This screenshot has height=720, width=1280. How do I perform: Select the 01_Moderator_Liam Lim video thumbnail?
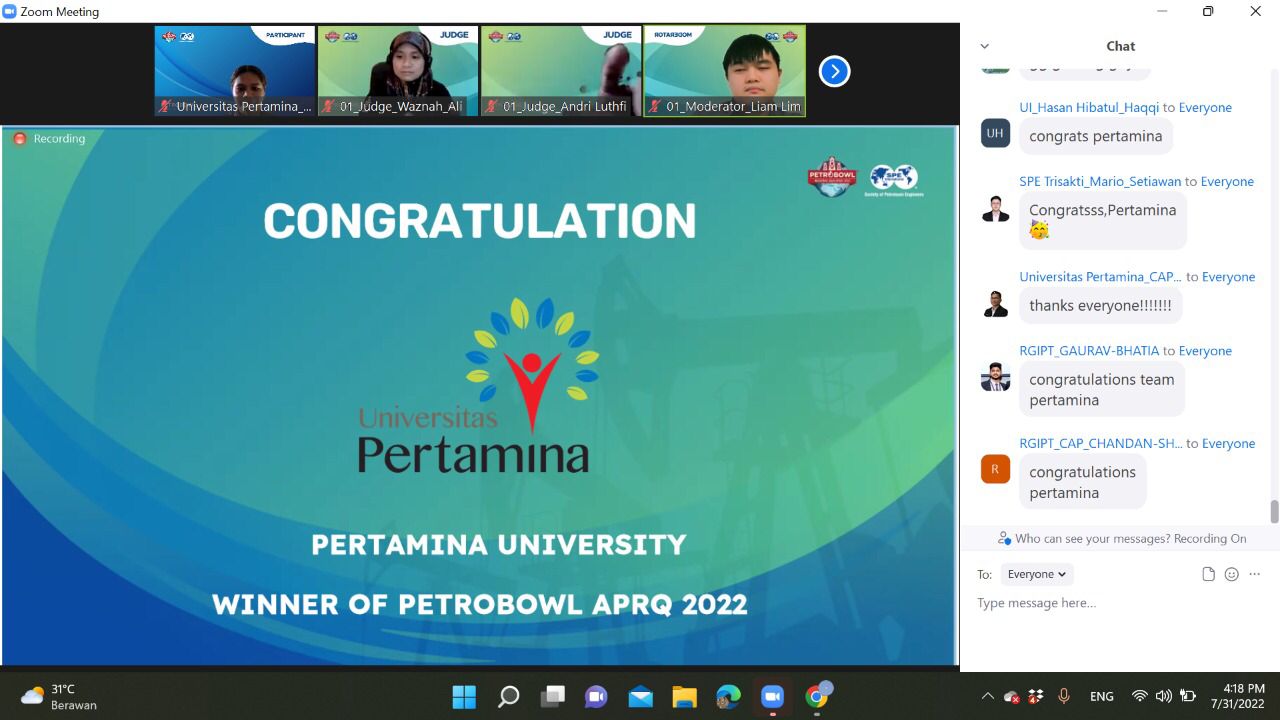point(725,71)
